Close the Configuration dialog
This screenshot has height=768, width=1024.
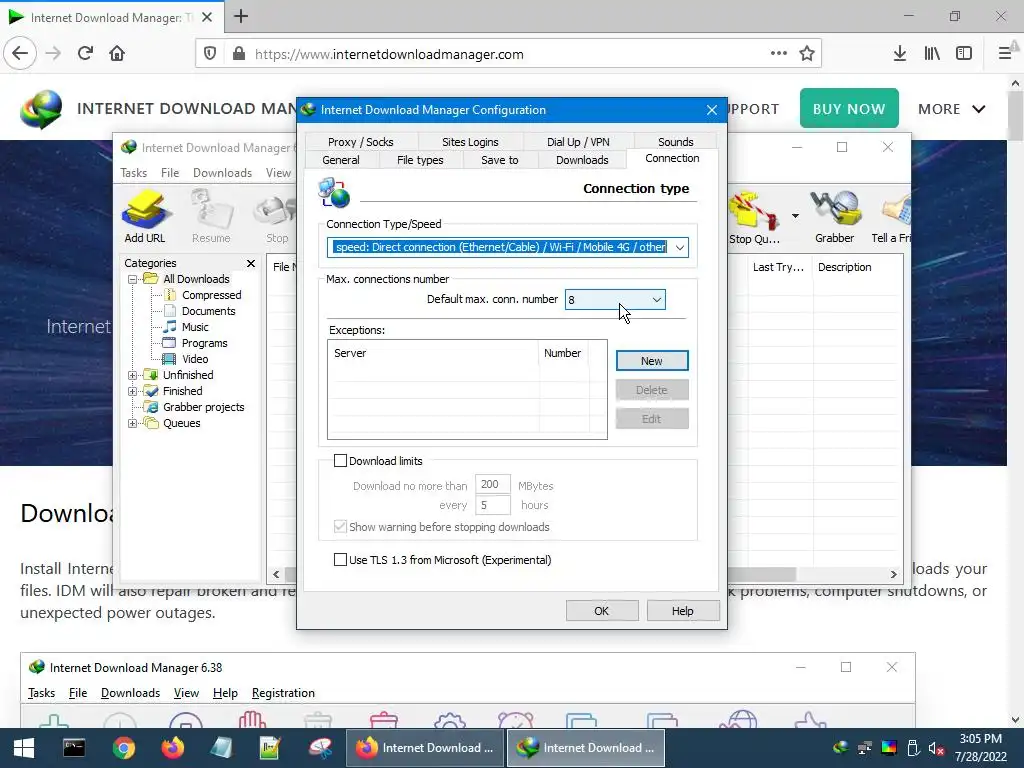click(x=712, y=110)
